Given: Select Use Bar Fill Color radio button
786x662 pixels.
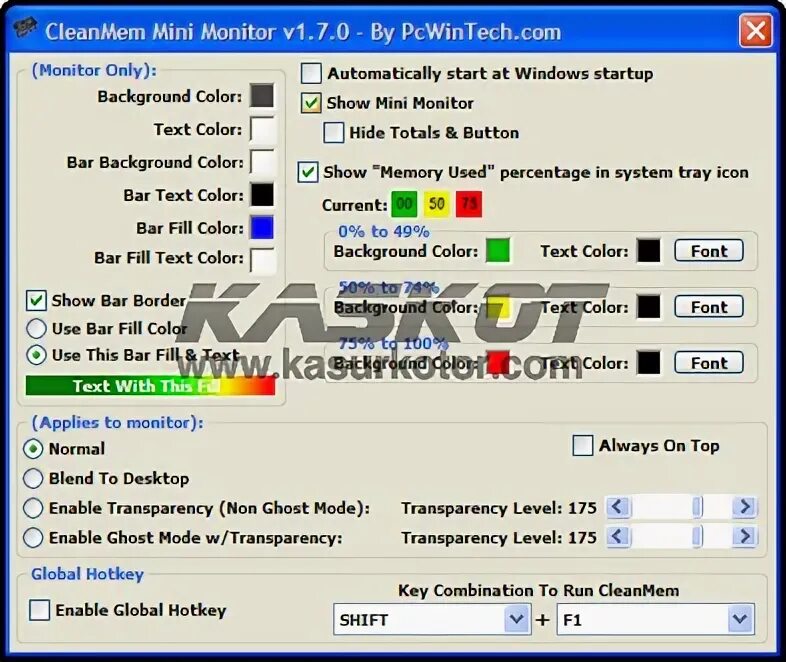Looking at the screenshot, I should (x=36, y=328).
